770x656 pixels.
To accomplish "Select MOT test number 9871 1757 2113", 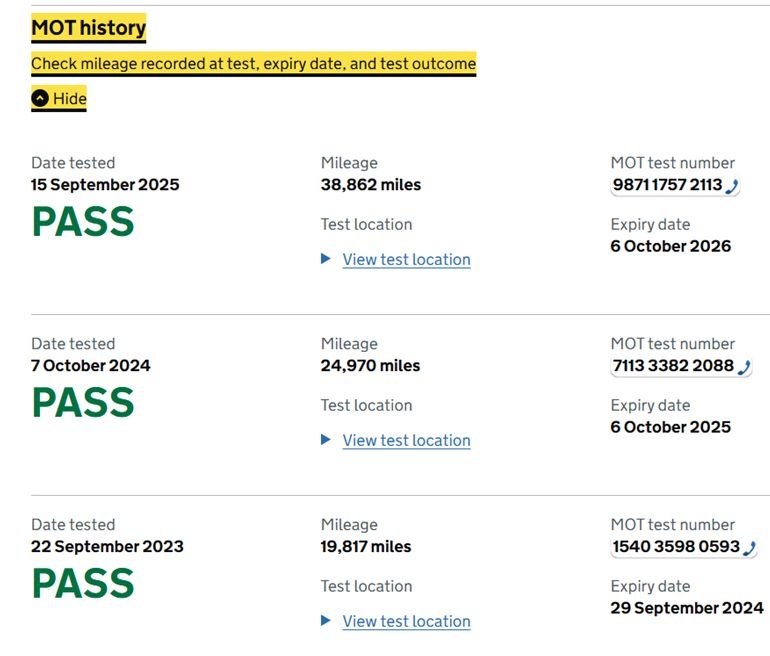I will point(666,185).
